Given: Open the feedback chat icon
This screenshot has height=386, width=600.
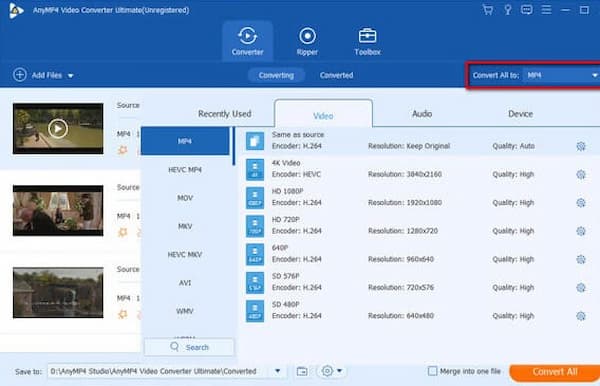Looking at the screenshot, I should [527, 10].
